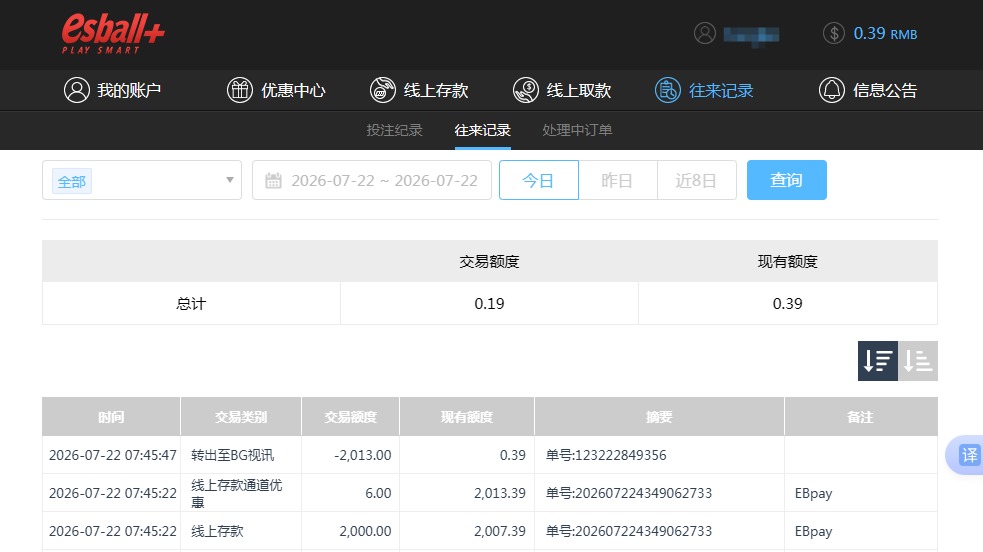This screenshot has height=552, width=983.
Task: Click the 译 translate floating button
Action: (967, 455)
